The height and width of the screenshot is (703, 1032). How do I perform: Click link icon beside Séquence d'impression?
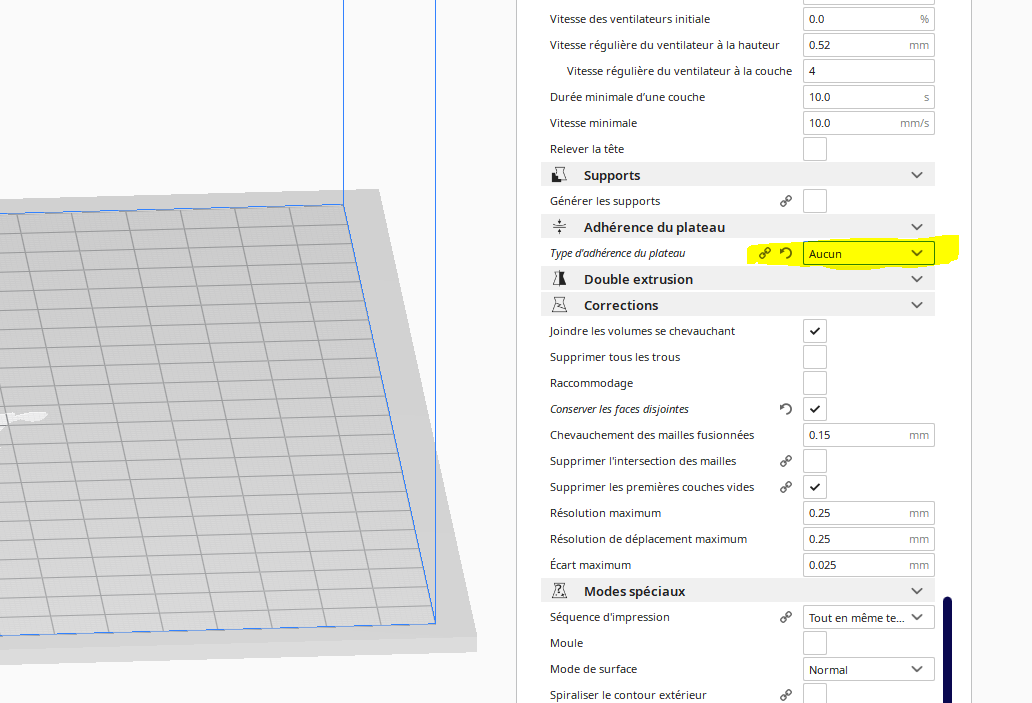coord(786,617)
